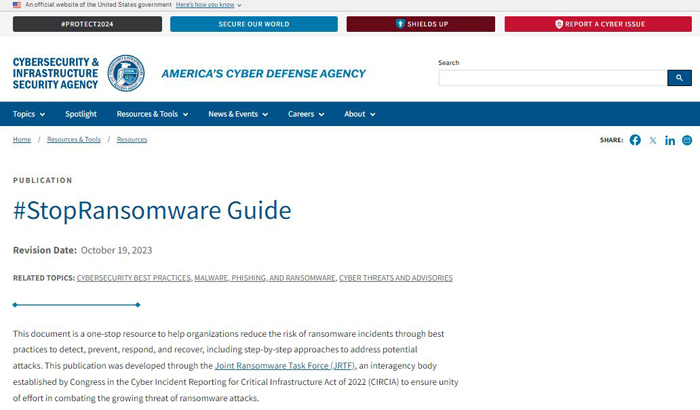
Task: Expand Resources & Tools menu
Action: [152, 114]
